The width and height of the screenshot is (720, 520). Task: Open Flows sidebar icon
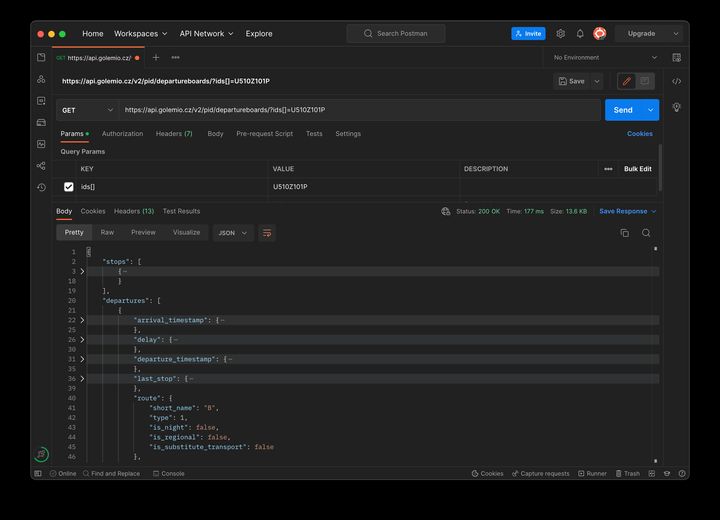41,165
